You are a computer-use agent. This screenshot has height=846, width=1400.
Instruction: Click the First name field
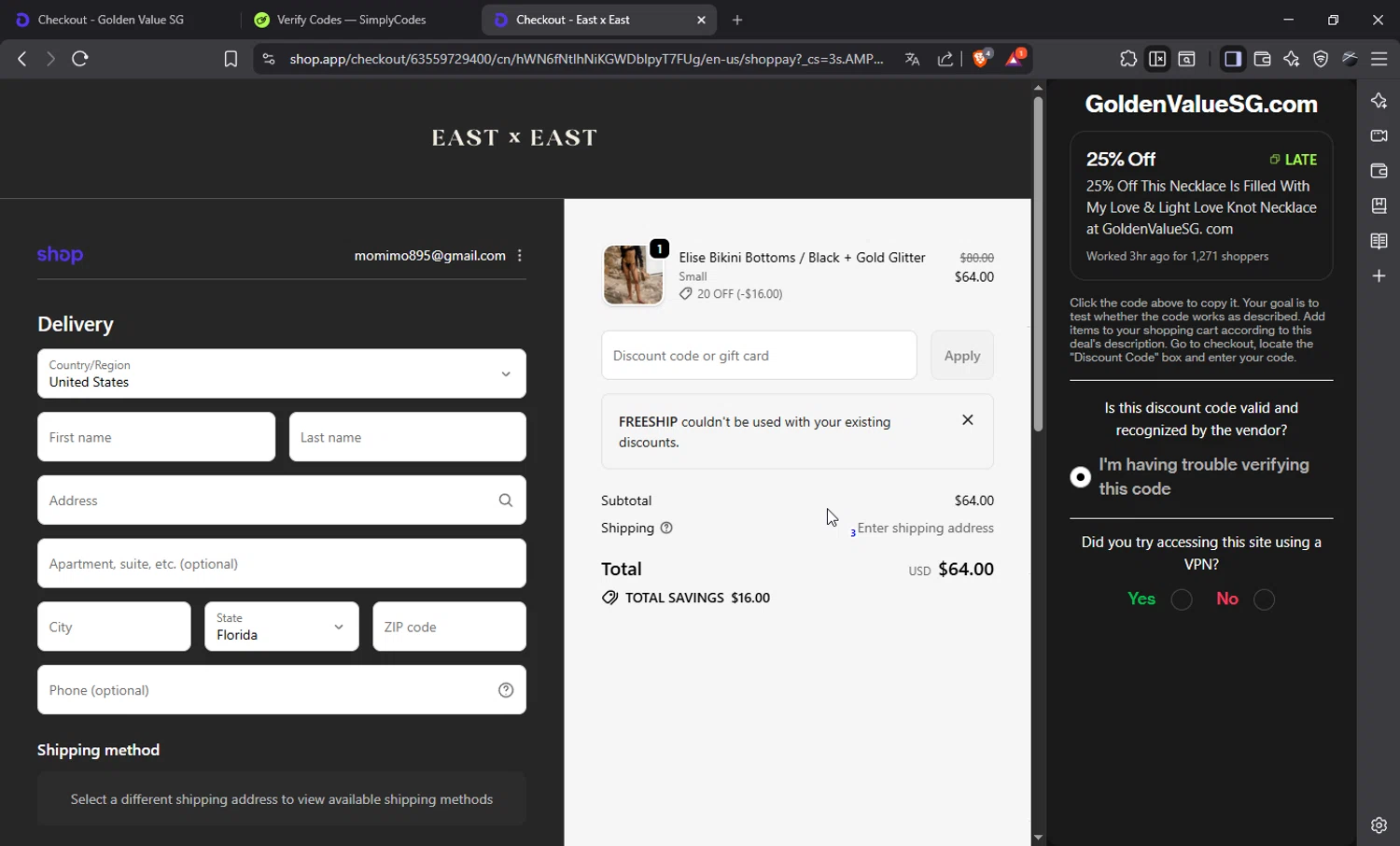pyautogui.click(x=156, y=437)
